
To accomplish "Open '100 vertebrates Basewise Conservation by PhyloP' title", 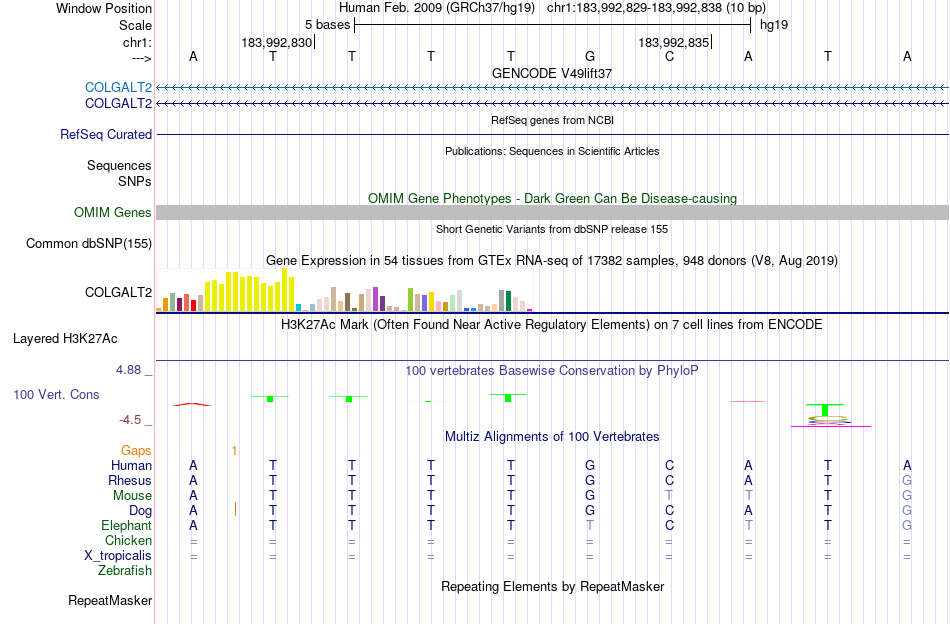I will [552, 370].
